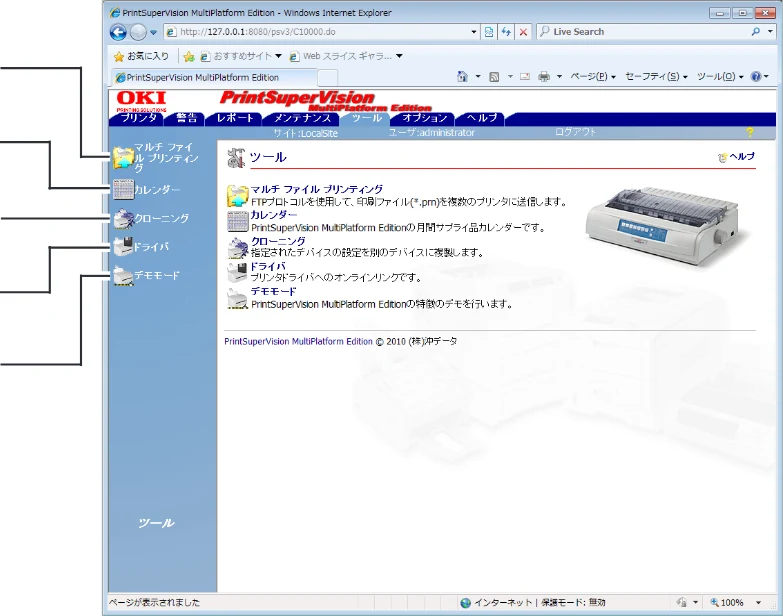The image size is (783, 616).
Task: Click the driver floppy icon in main list
Action: tap(238, 272)
